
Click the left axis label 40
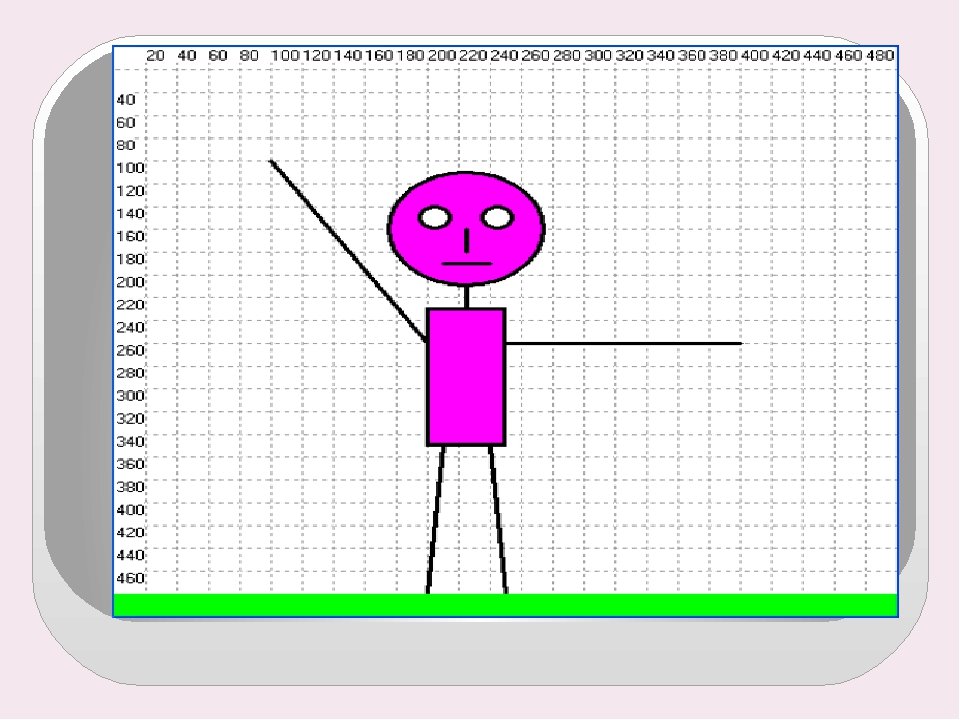click(x=126, y=100)
